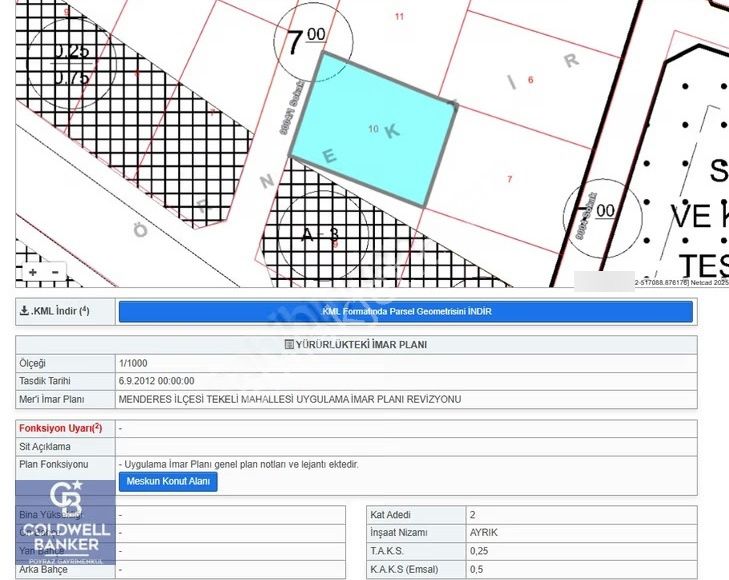Click the 7.00 road width circle marker
The height and width of the screenshot is (580, 729).
click(304, 43)
